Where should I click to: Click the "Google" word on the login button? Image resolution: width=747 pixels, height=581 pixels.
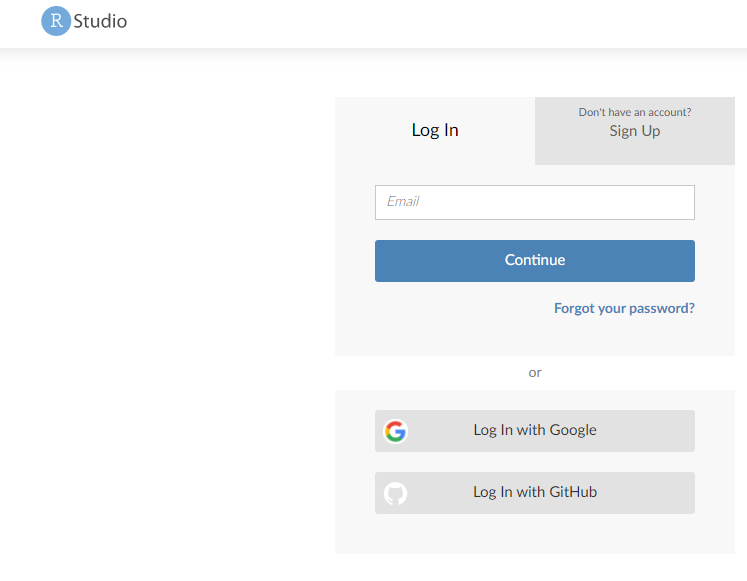[572, 430]
